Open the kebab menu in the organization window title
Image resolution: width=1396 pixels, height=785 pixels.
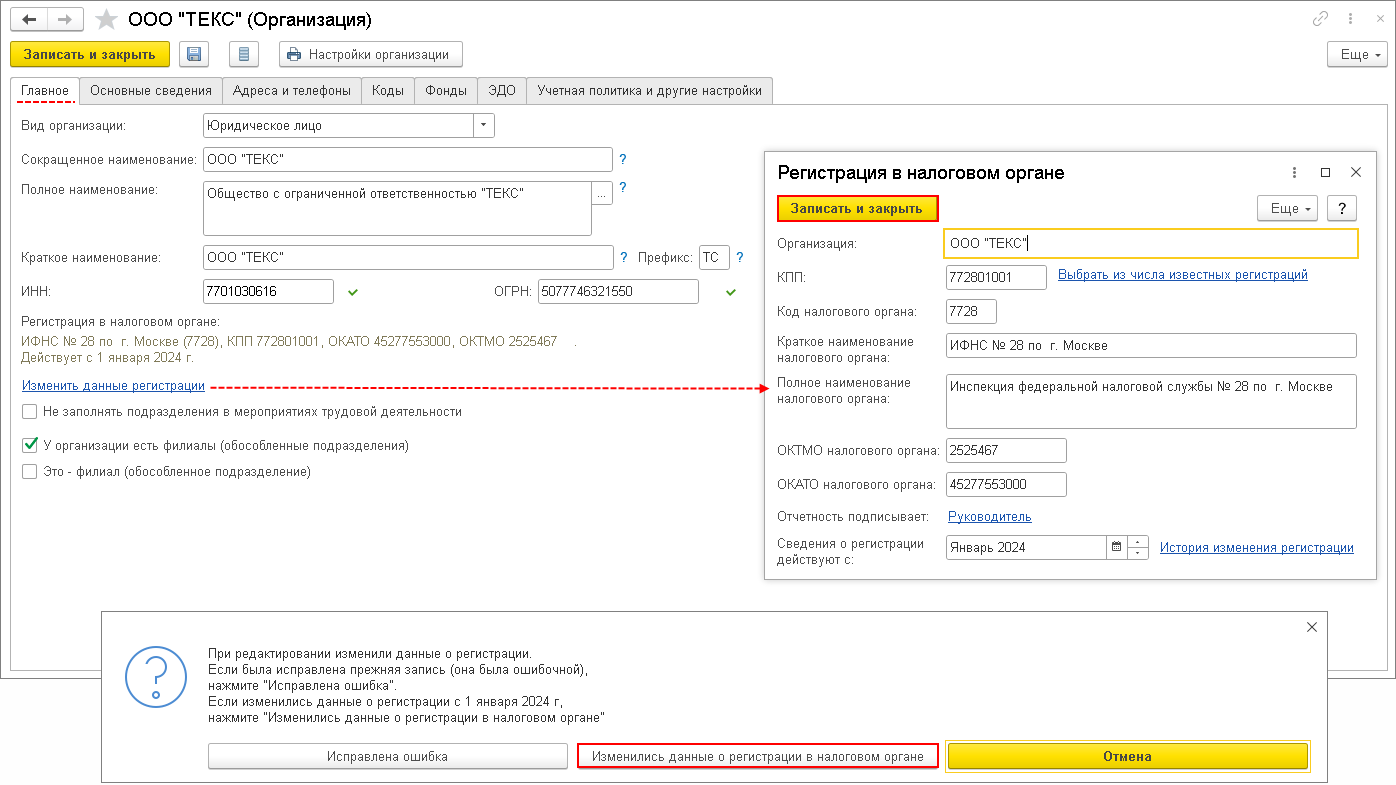pyautogui.click(x=1349, y=19)
